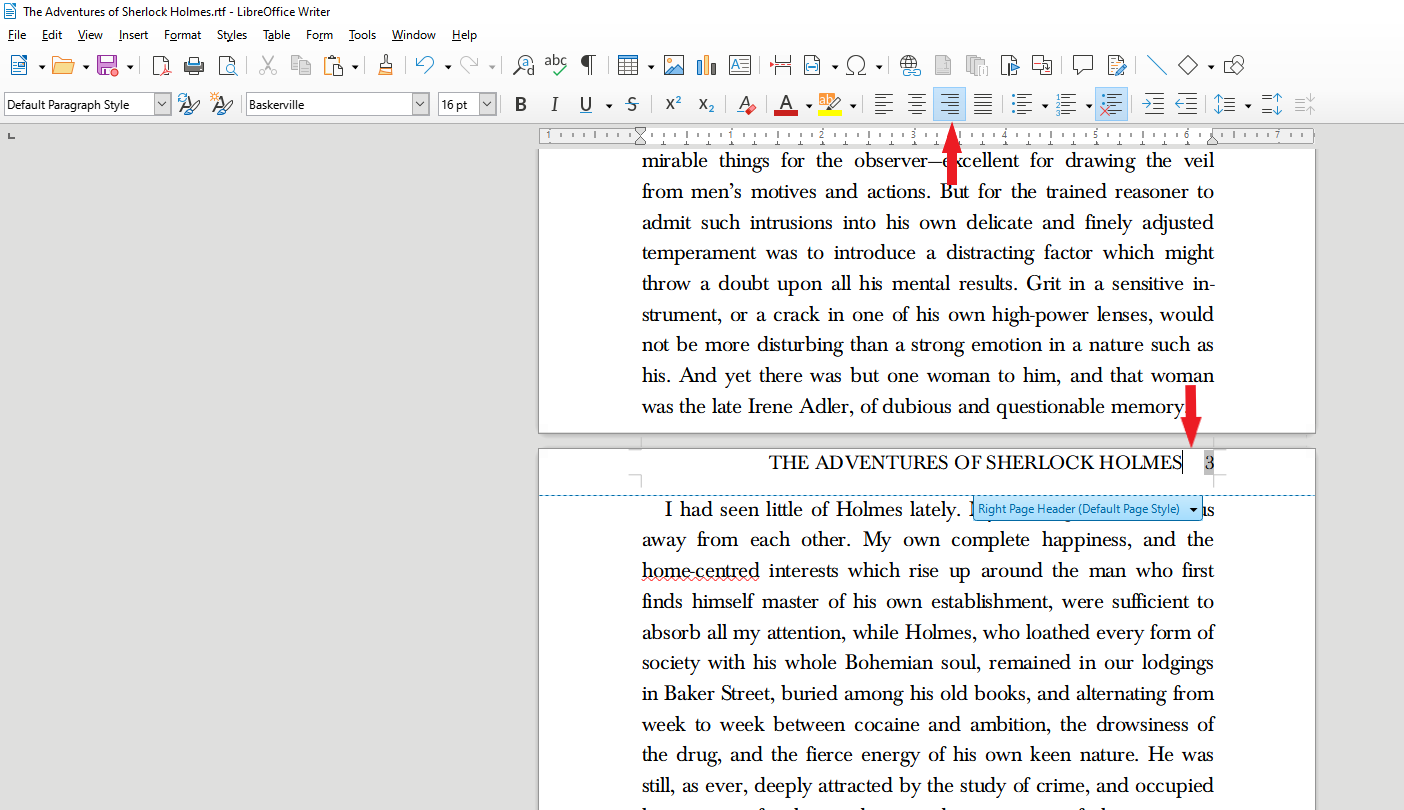Insert a chart

[707, 66]
